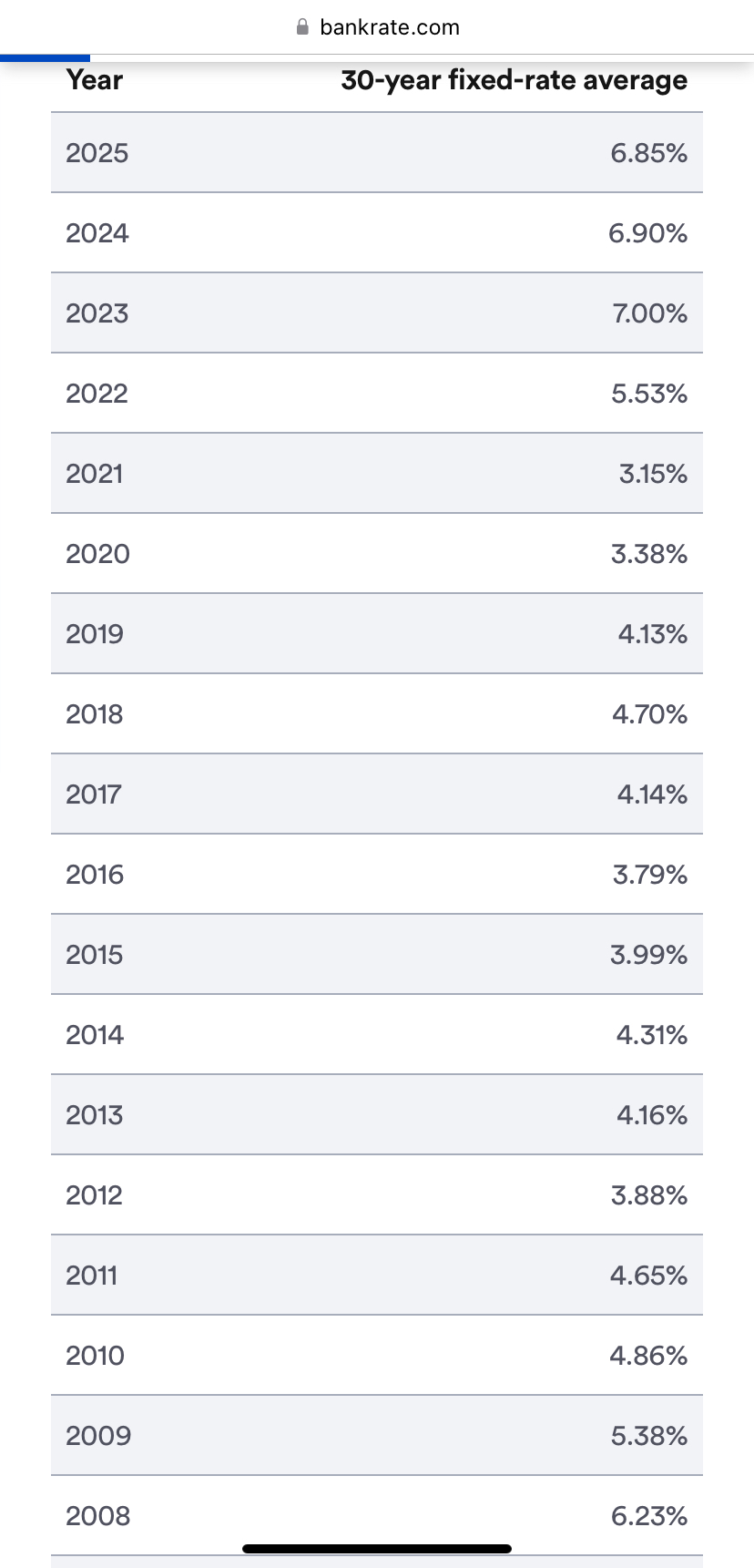Select the Year column header

pos(95,80)
